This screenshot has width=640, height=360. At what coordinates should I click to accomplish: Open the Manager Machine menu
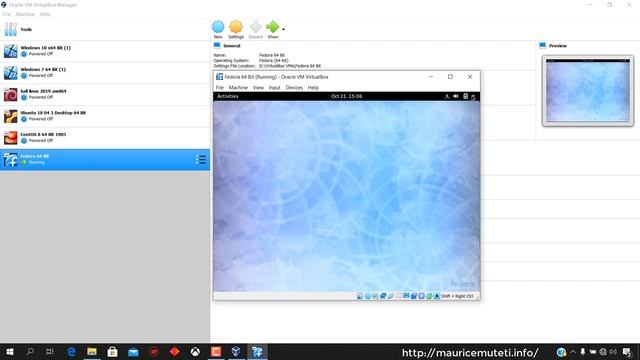coord(25,14)
